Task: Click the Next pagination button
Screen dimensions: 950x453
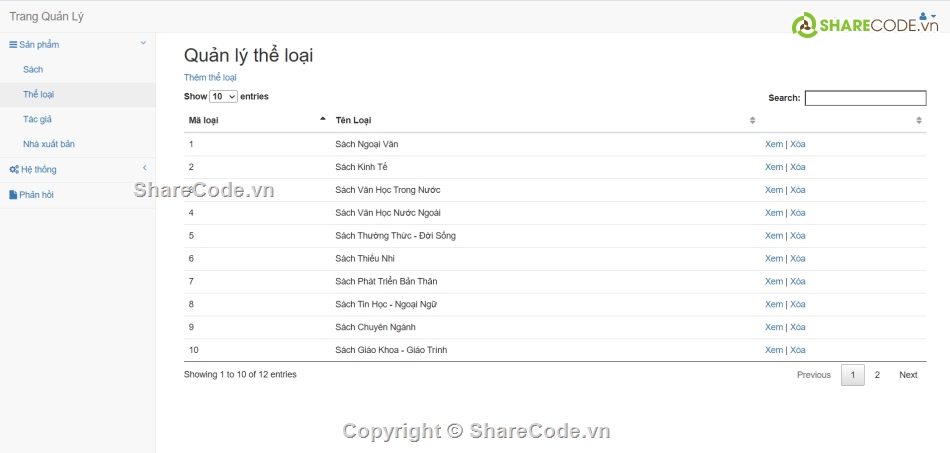Action: pos(908,375)
